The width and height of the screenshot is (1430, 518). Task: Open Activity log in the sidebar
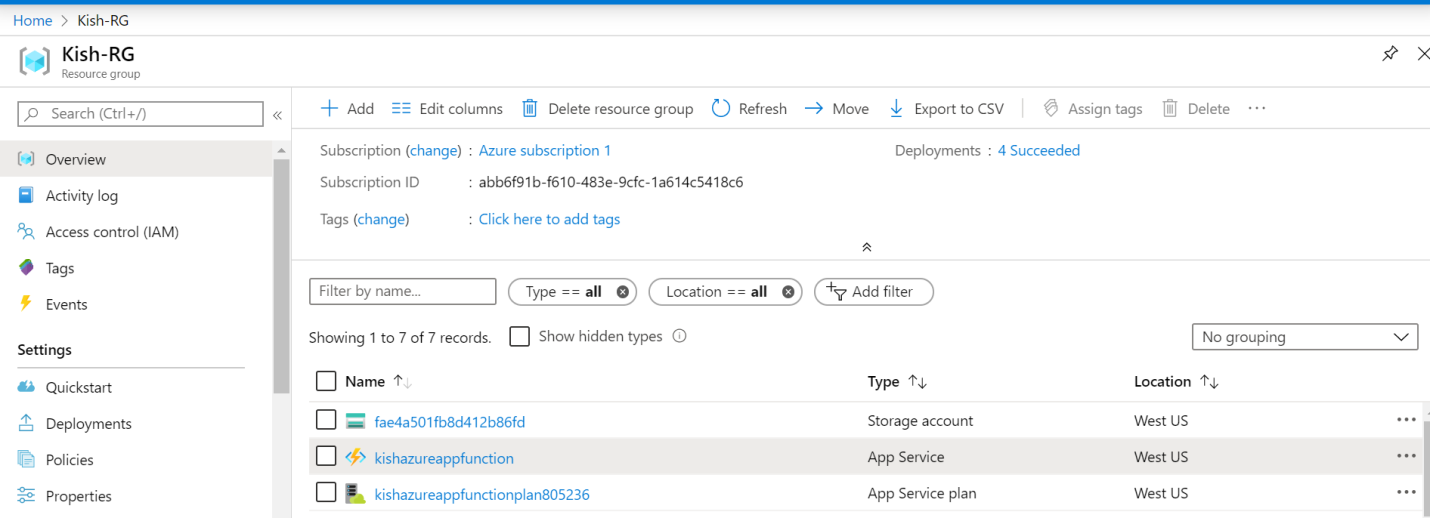click(81, 196)
